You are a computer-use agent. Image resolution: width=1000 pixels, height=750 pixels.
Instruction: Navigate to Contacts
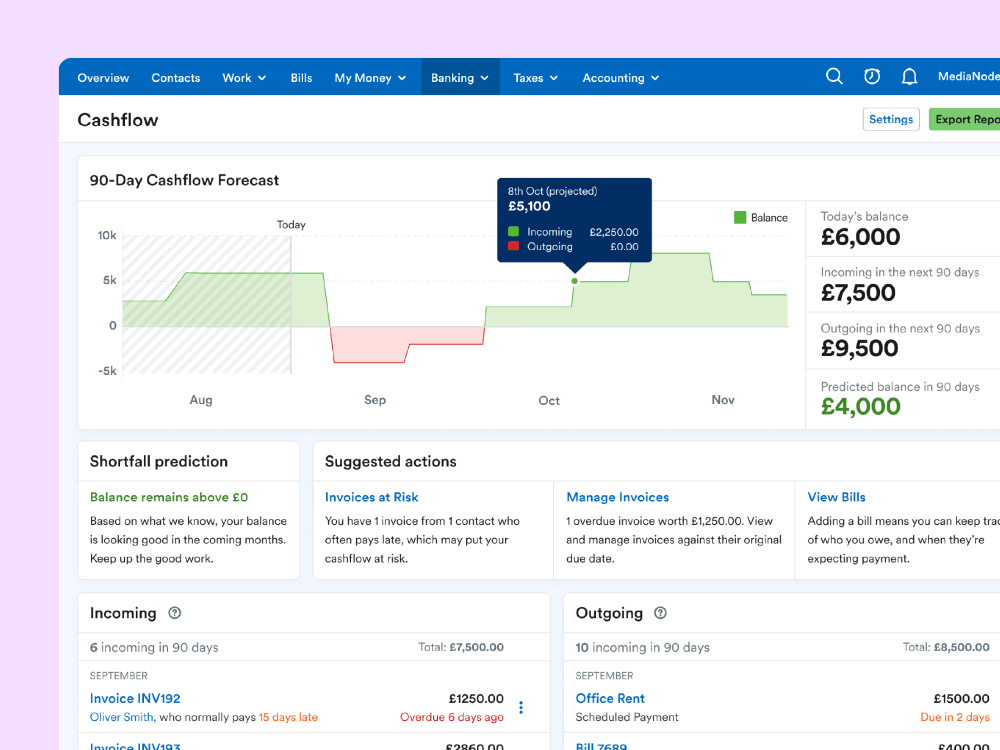coord(176,77)
